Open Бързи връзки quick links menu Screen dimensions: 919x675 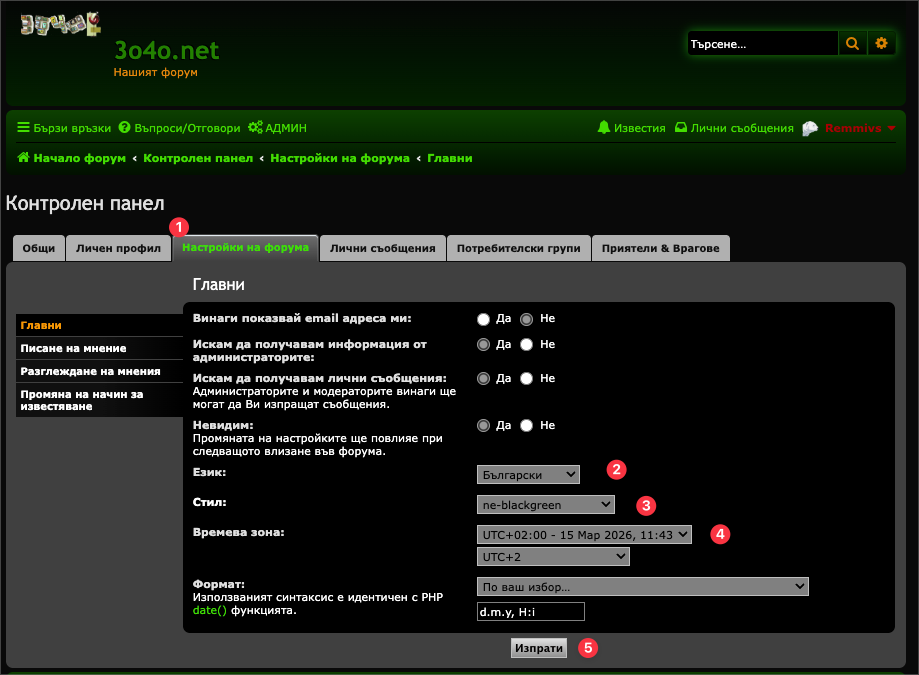click(x=64, y=128)
